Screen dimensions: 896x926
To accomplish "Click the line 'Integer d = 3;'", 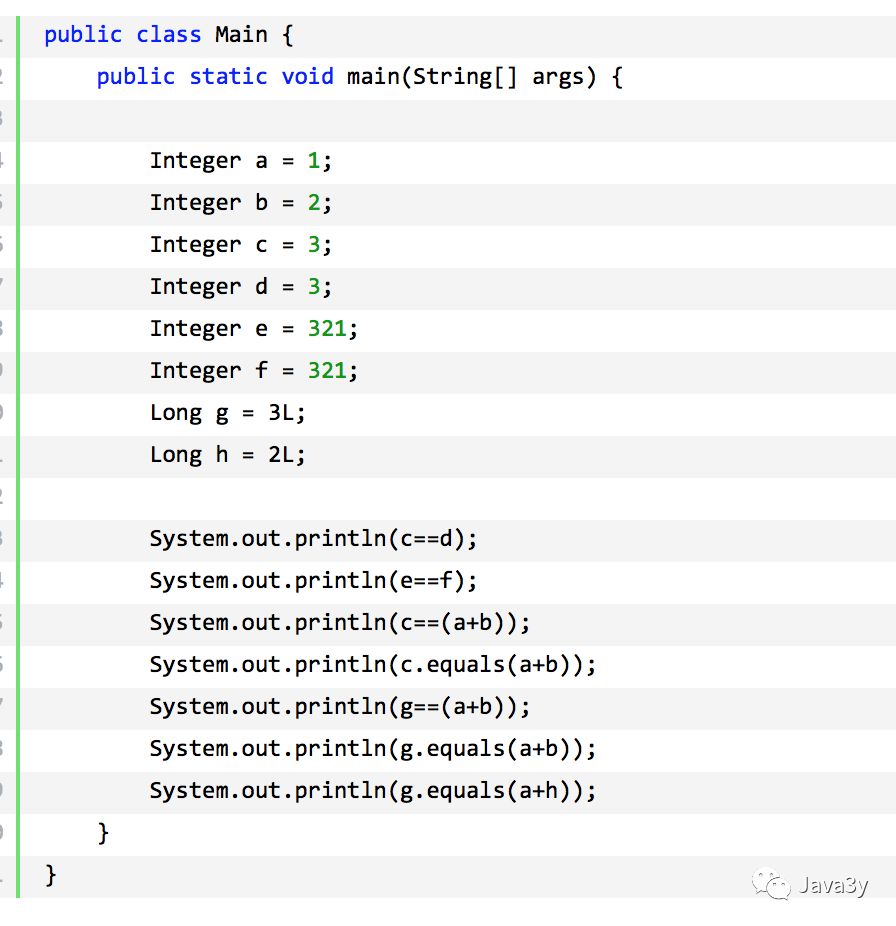I will [241, 287].
